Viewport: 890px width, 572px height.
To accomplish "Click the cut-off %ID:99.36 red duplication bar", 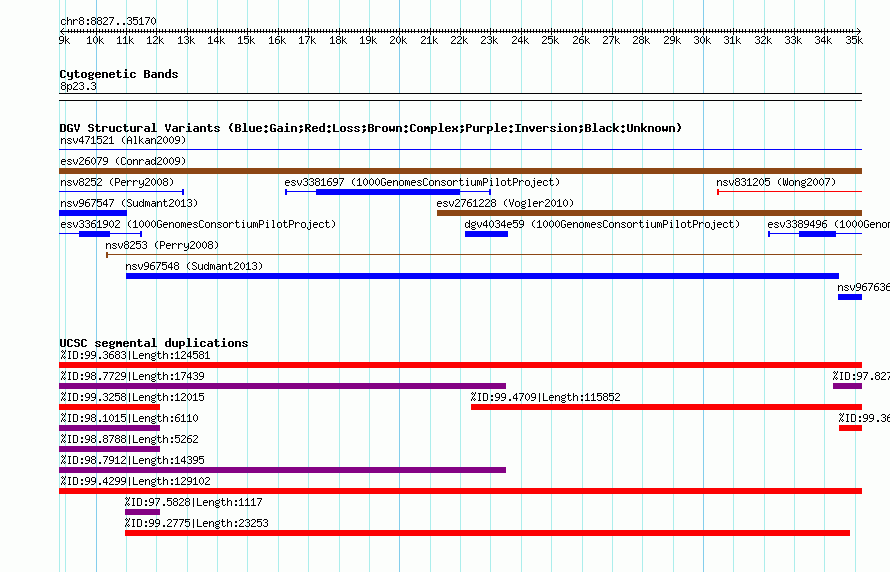I will pyautogui.click(x=850, y=428).
